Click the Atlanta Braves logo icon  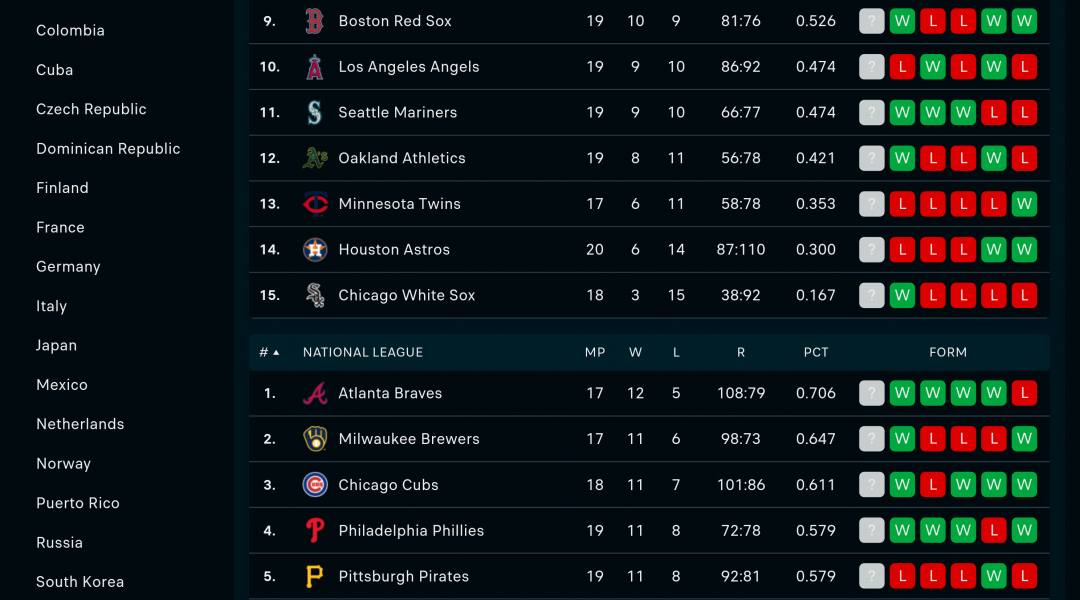[315, 393]
